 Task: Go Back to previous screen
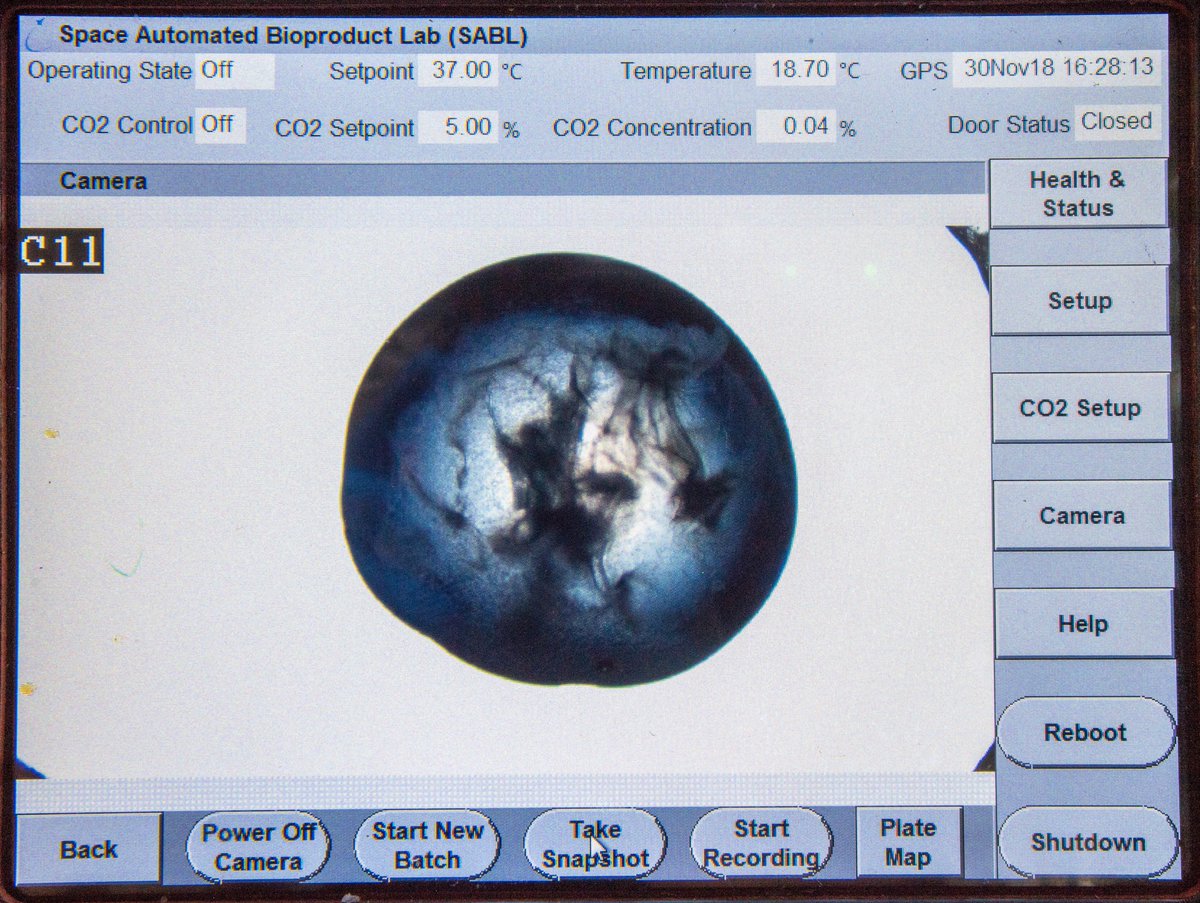point(88,849)
